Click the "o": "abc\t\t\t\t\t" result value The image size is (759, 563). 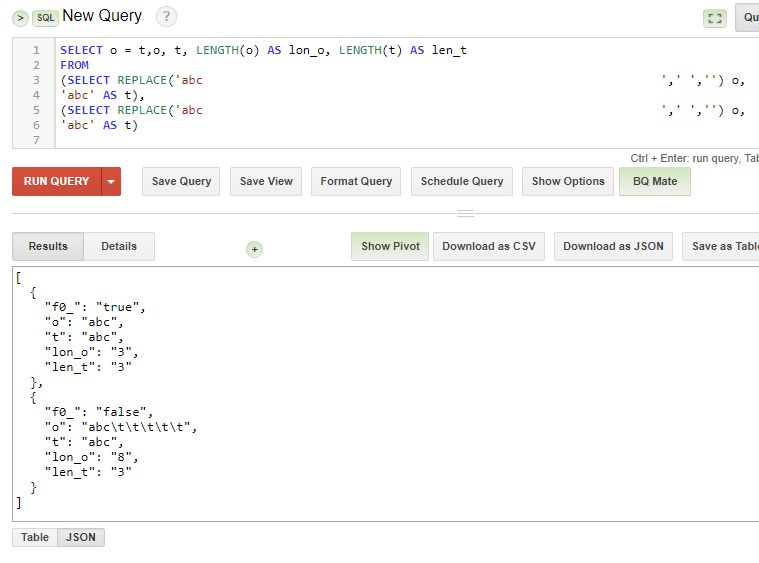click(139, 427)
